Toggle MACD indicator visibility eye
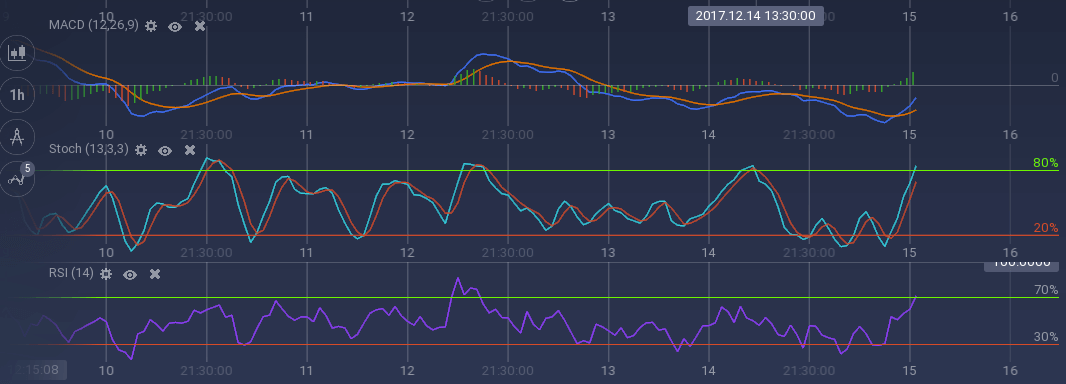The height and width of the screenshot is (384, 1066). tap(175, 26)
